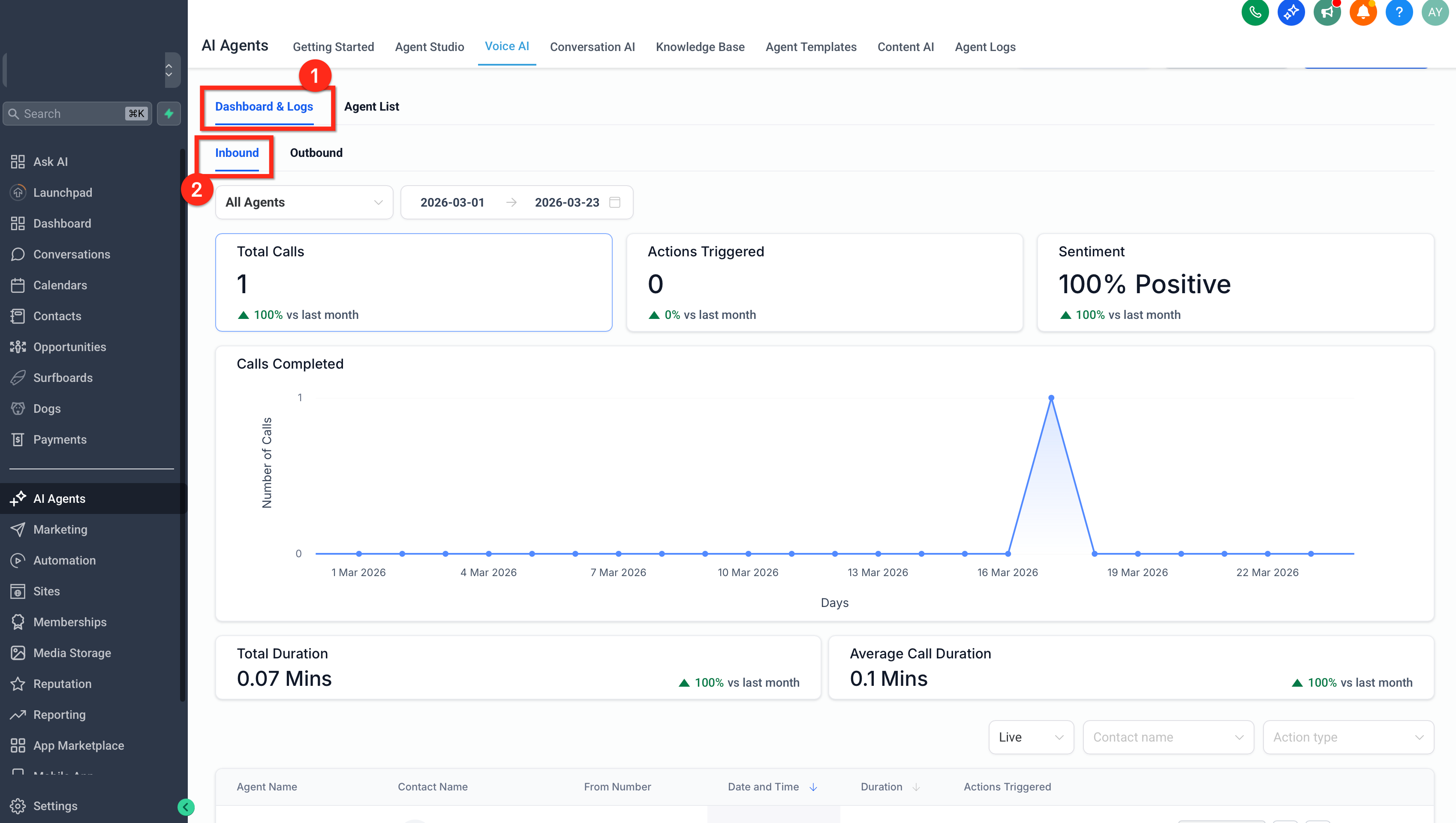Click the green phone dialer icon

1255,12
